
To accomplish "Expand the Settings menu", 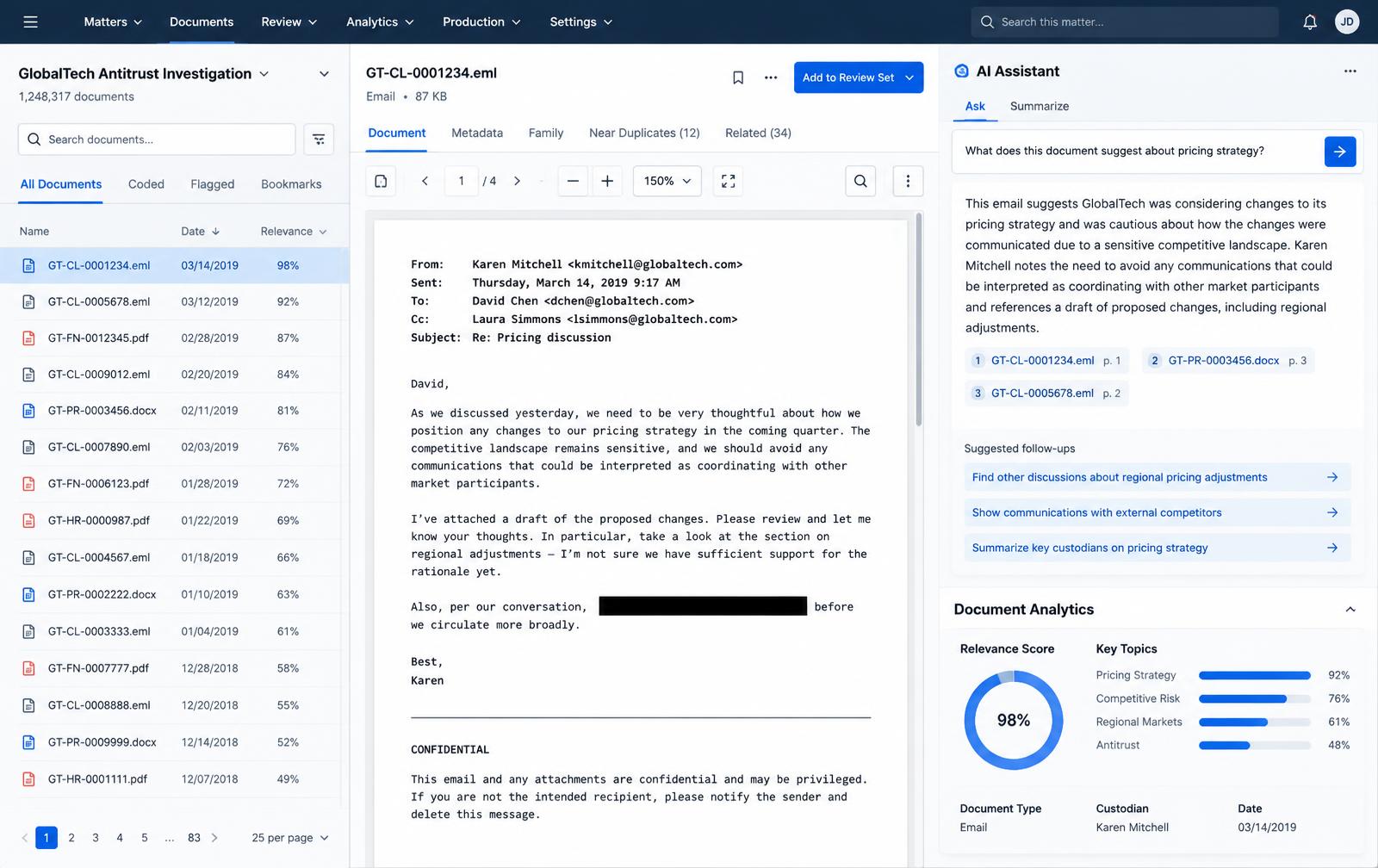I will tap(581, 22).
